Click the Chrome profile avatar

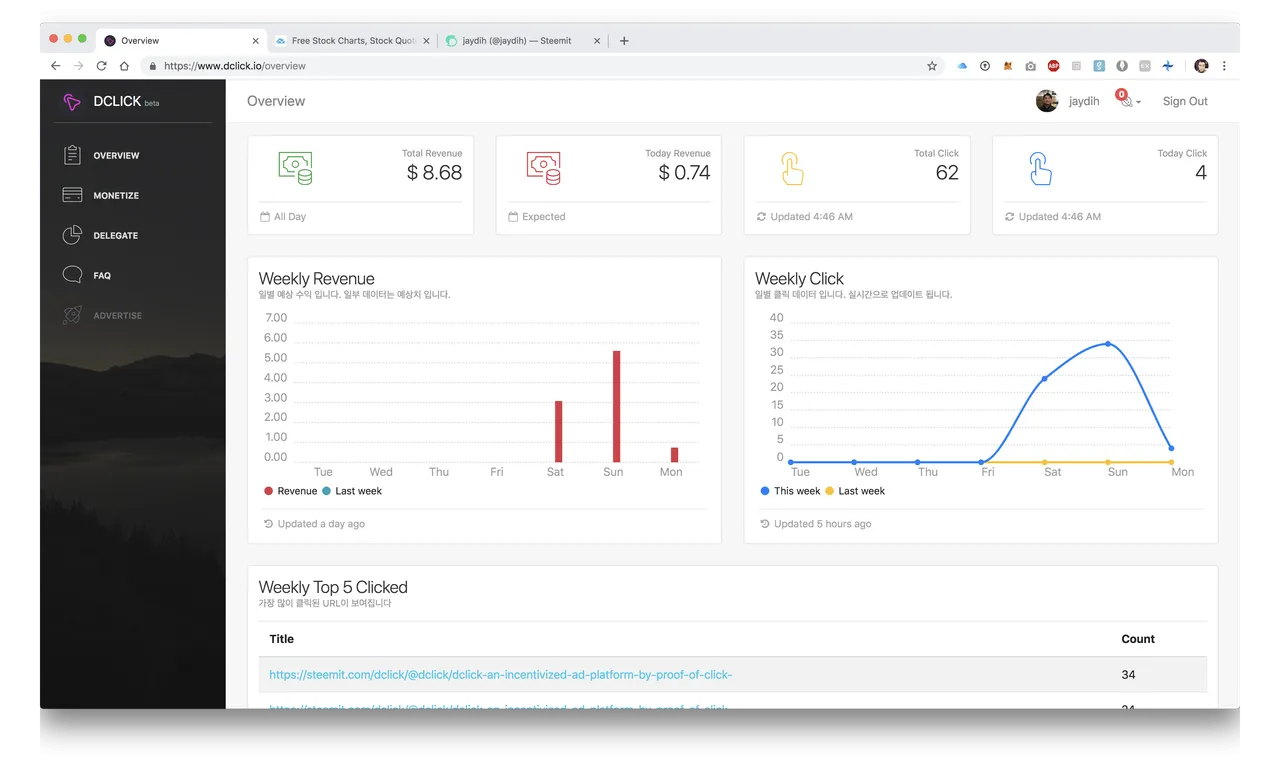(1201, 66)
